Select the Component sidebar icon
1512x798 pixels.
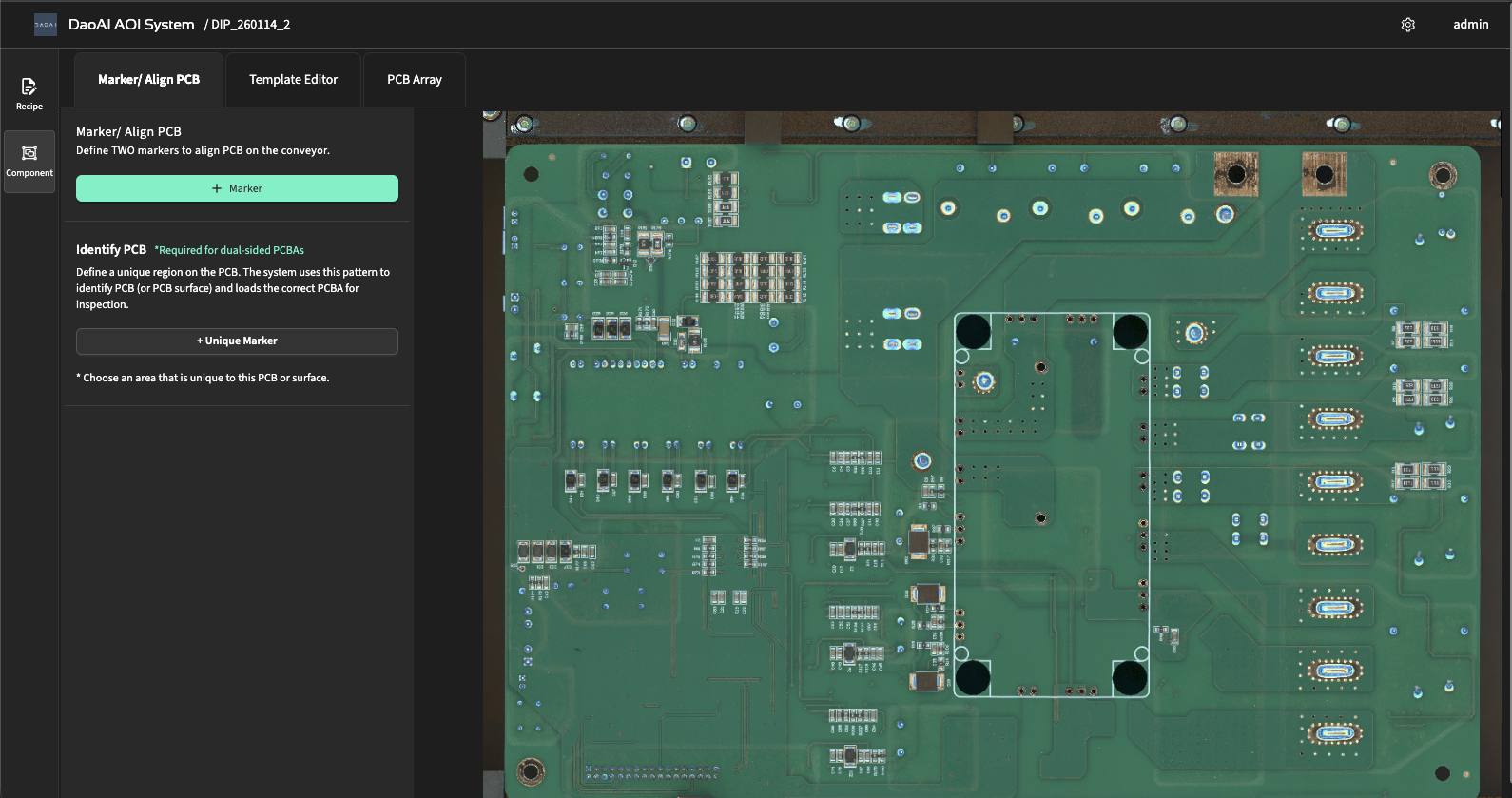coord(29,161)
